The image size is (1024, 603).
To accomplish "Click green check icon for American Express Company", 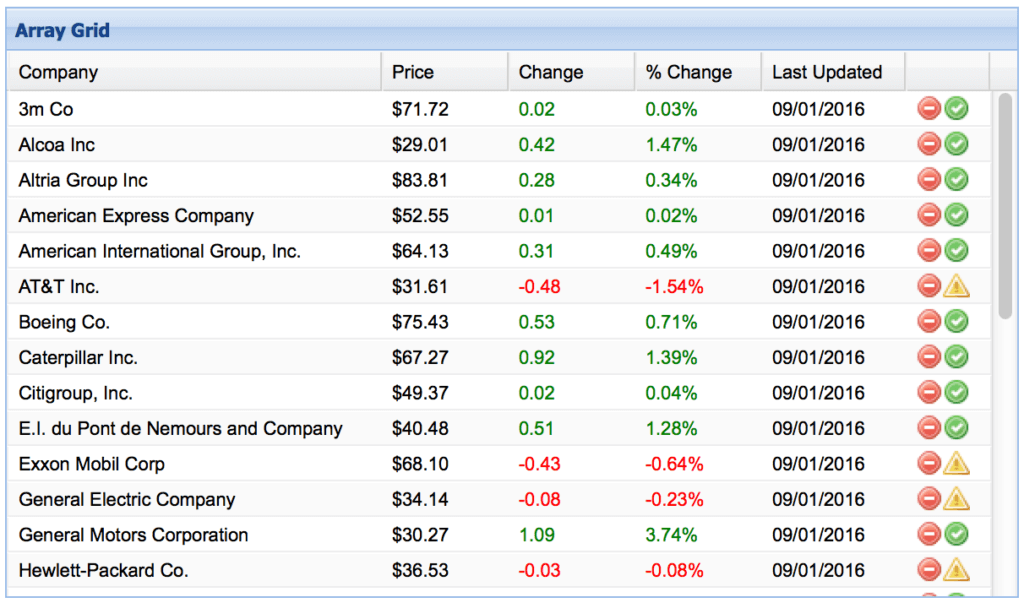I will click(x=957, y=215).
